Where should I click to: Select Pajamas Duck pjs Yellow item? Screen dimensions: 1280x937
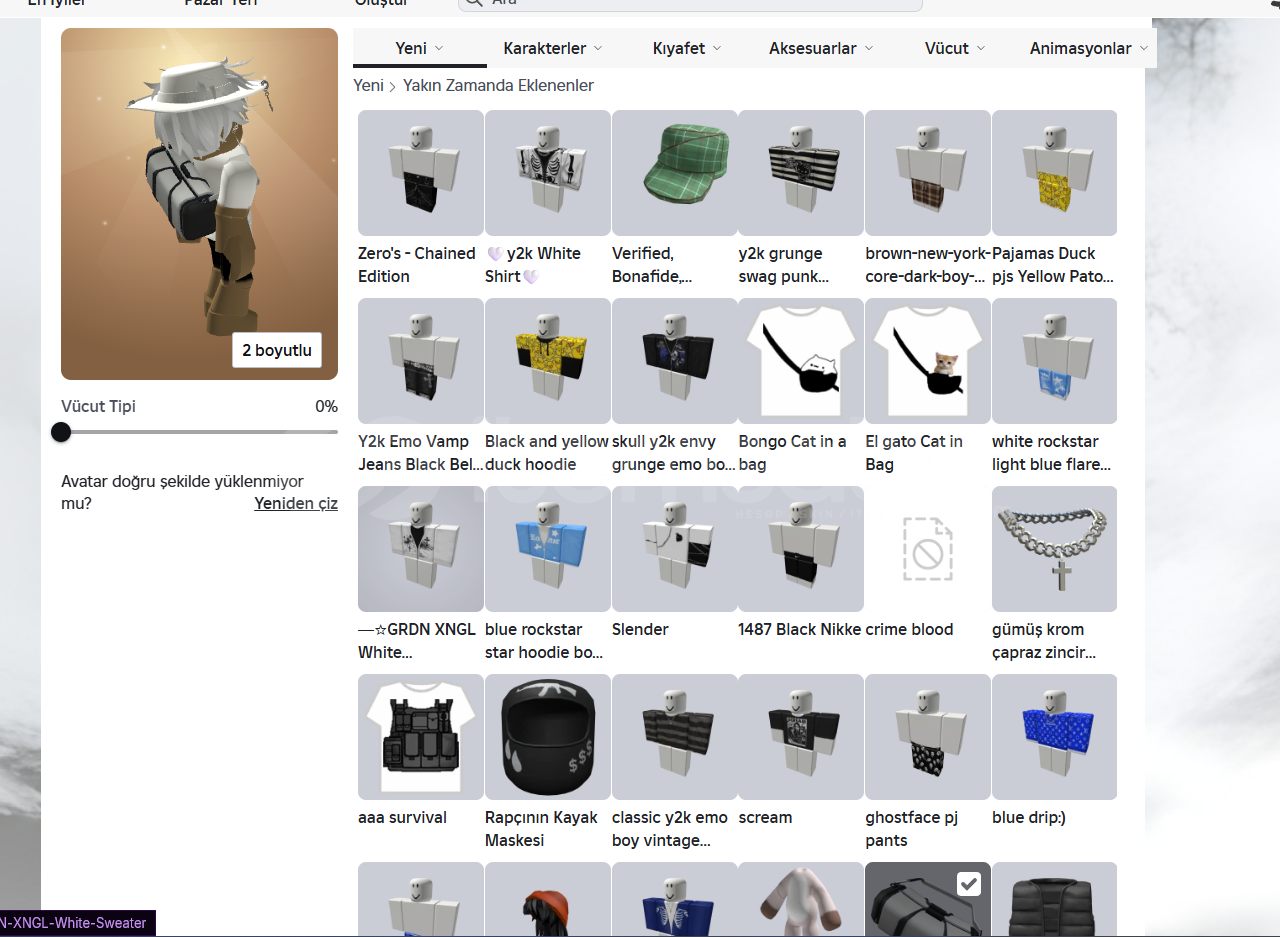coord(1054,173)
